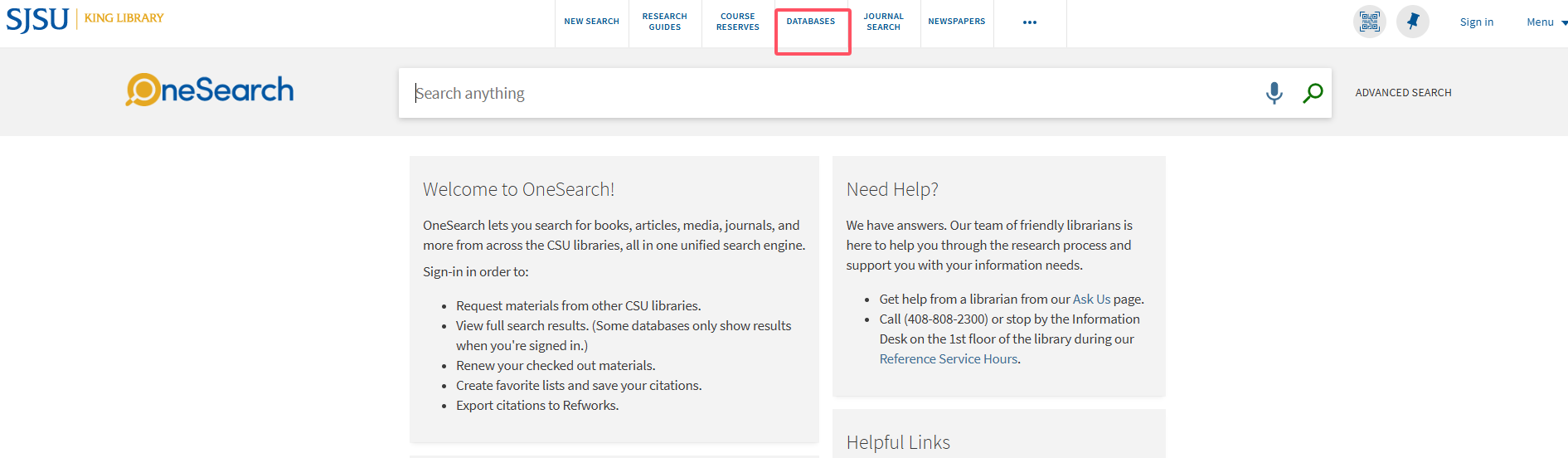The image size is (1568, 458).
Task: Expand the Menu dropdown
Action: pos(1546,22)
